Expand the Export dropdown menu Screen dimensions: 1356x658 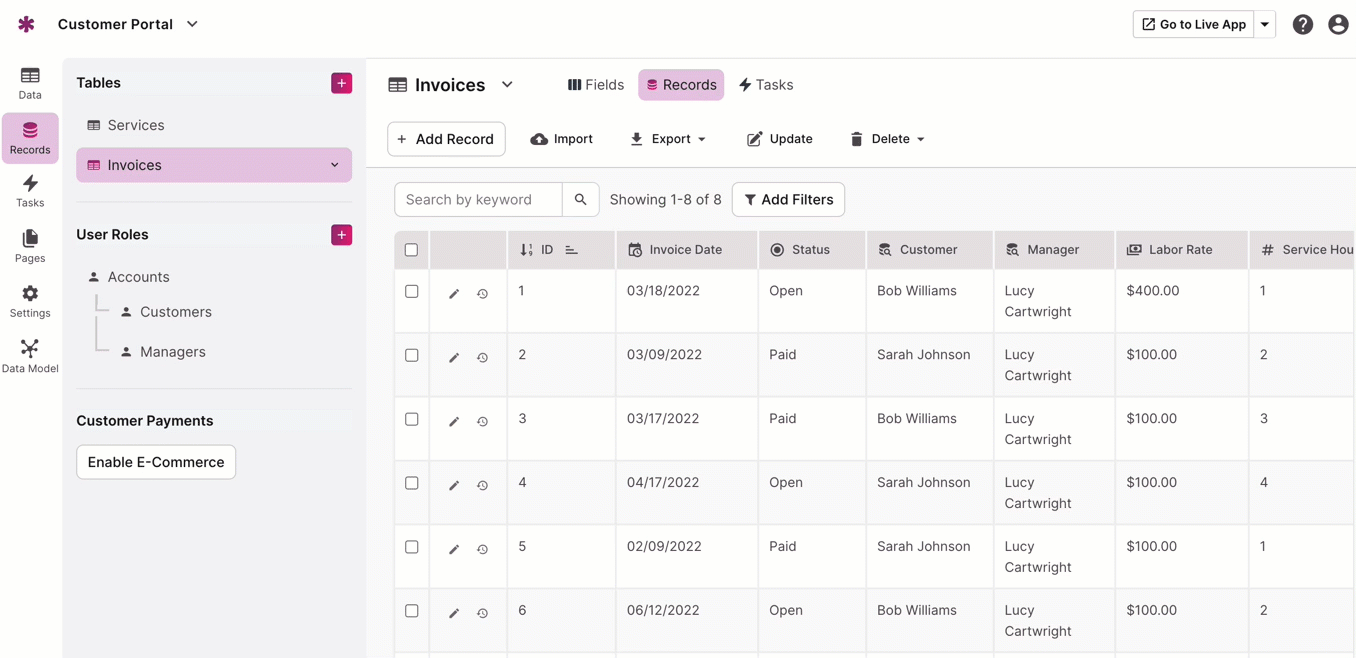pos(668,139)
